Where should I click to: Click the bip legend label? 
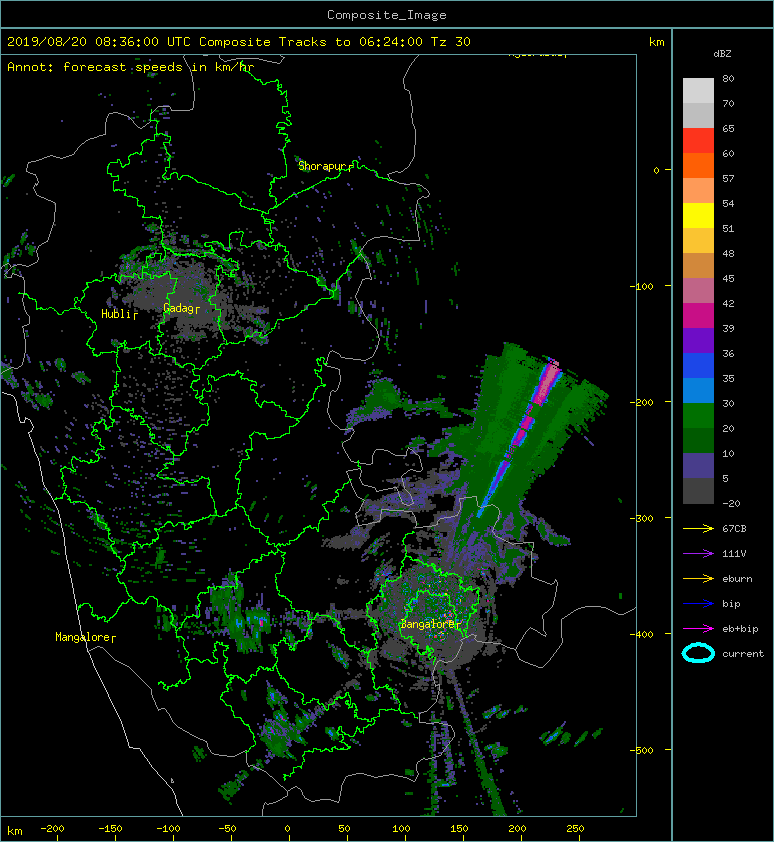tap(731, 604)
